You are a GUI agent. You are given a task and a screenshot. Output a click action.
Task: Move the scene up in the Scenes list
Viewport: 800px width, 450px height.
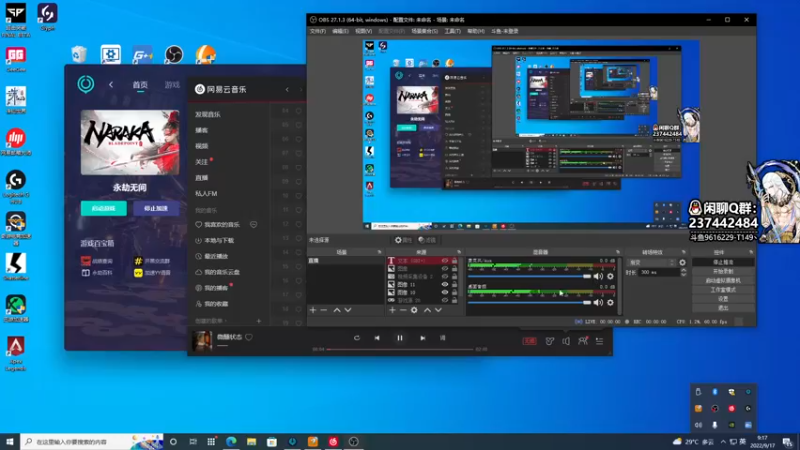coord(337,310)
